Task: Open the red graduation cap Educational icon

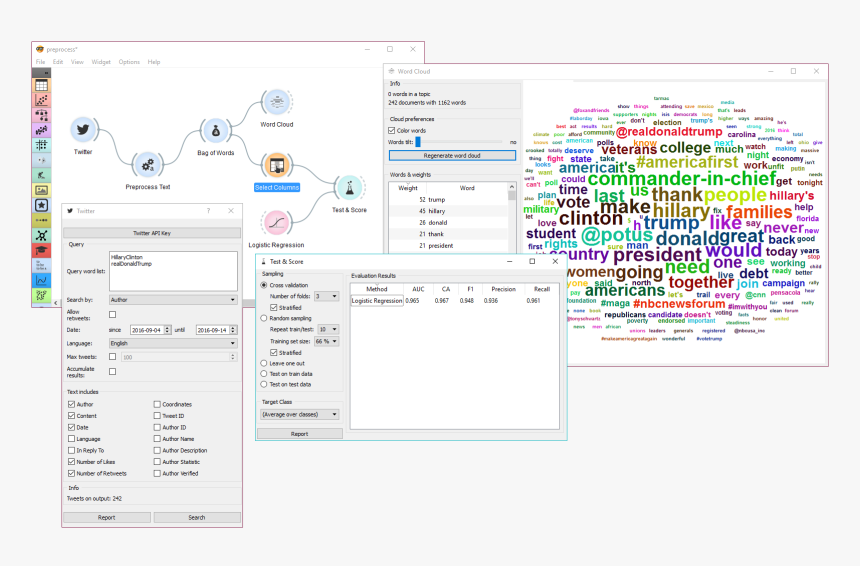Action: coord(41,250)
